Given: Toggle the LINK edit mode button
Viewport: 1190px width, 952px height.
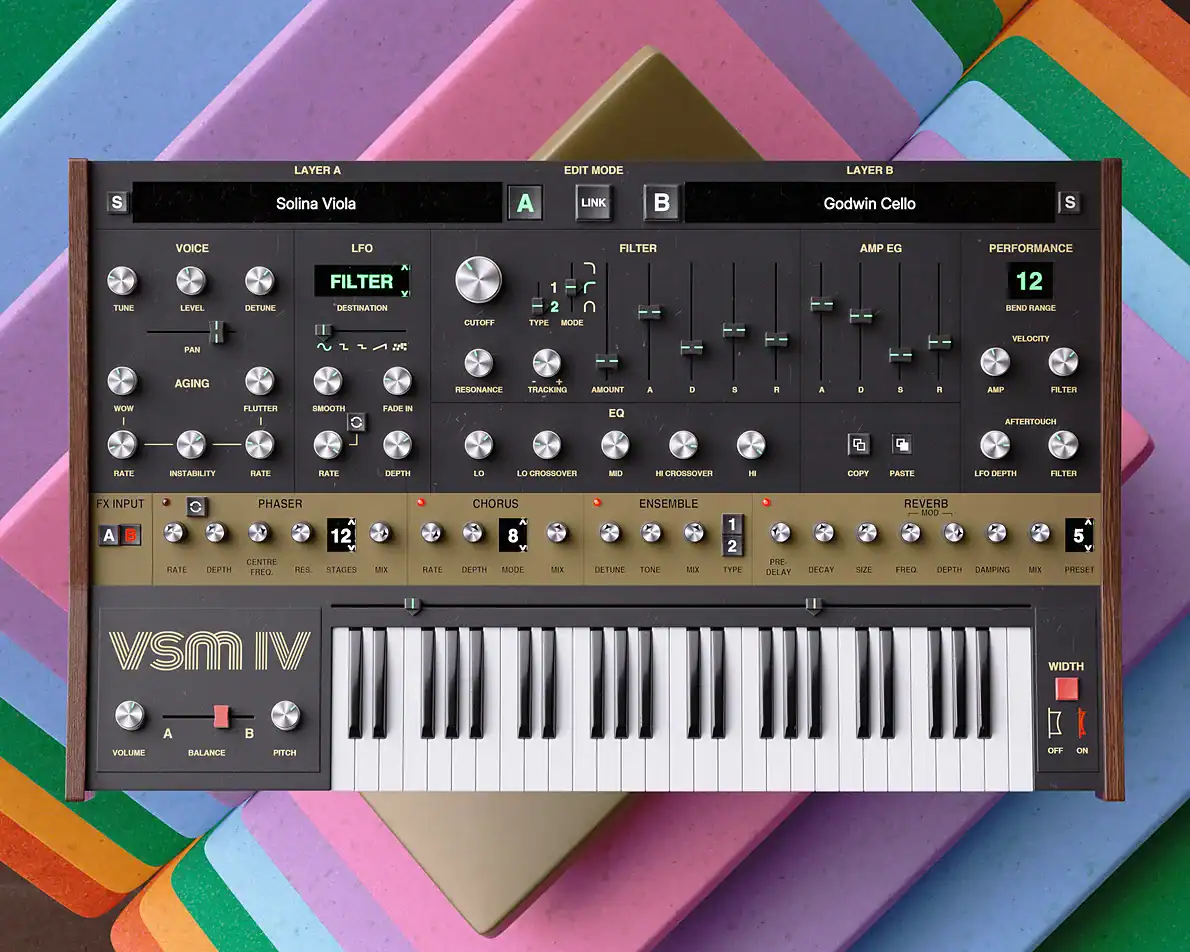Looking at the screenshot, I should (593, 203).
